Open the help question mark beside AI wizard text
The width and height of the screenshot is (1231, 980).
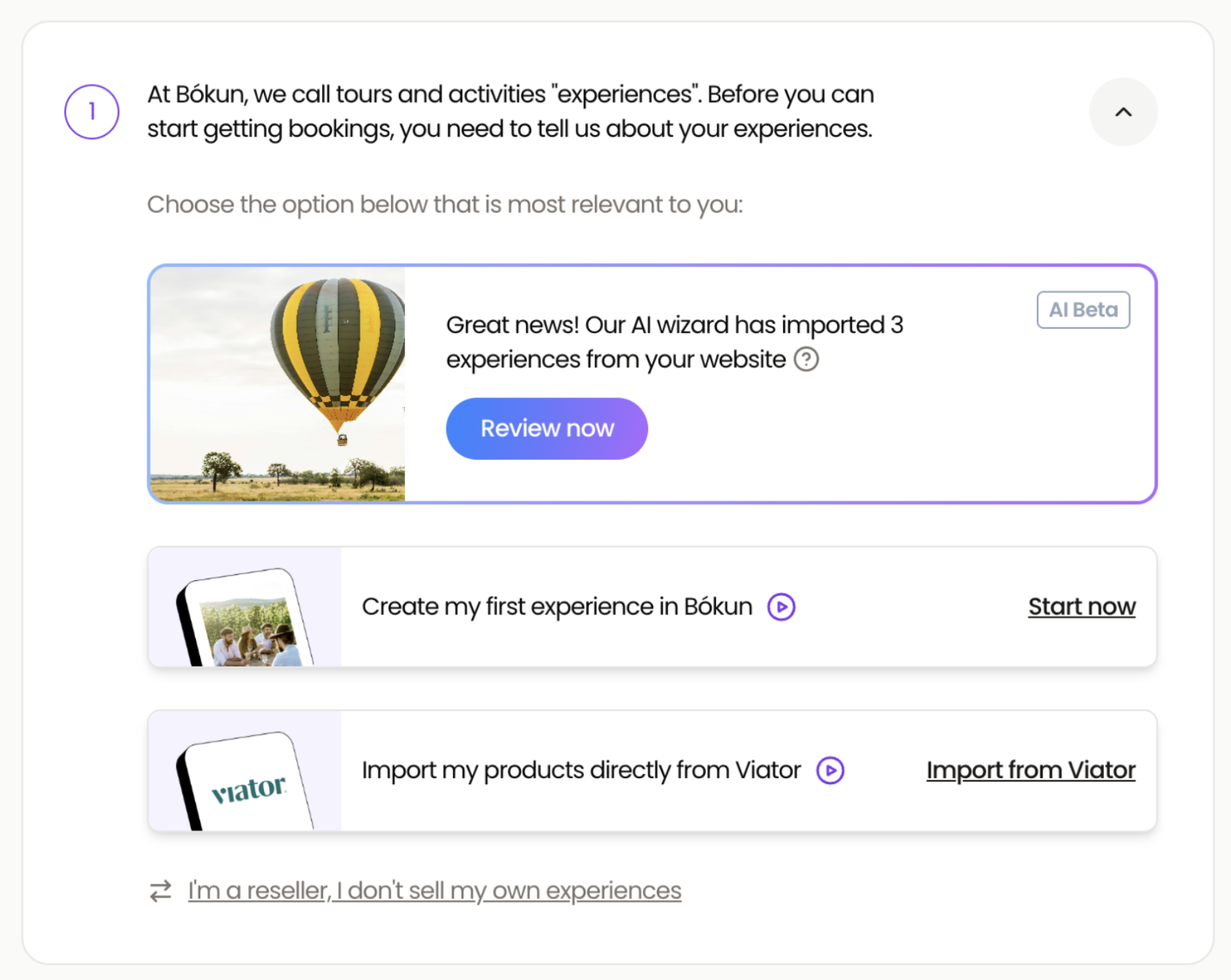click(806, 360)
